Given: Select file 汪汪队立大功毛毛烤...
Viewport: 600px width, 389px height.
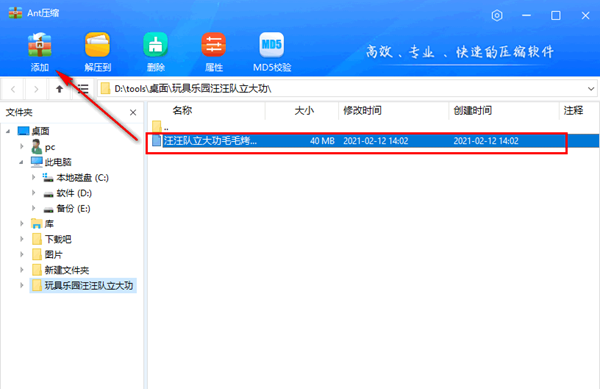Looking at the screenshot, I should (x=210, y=141).
